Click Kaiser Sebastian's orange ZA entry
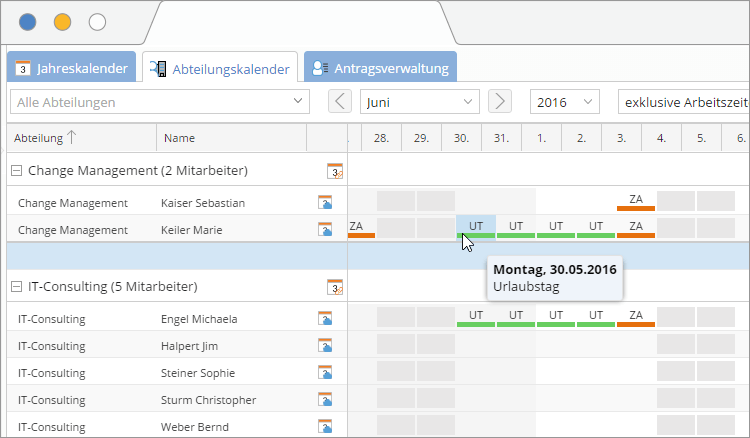Image resolution: width=750 pixels, height=438 pixels. [x=635, y=201]
